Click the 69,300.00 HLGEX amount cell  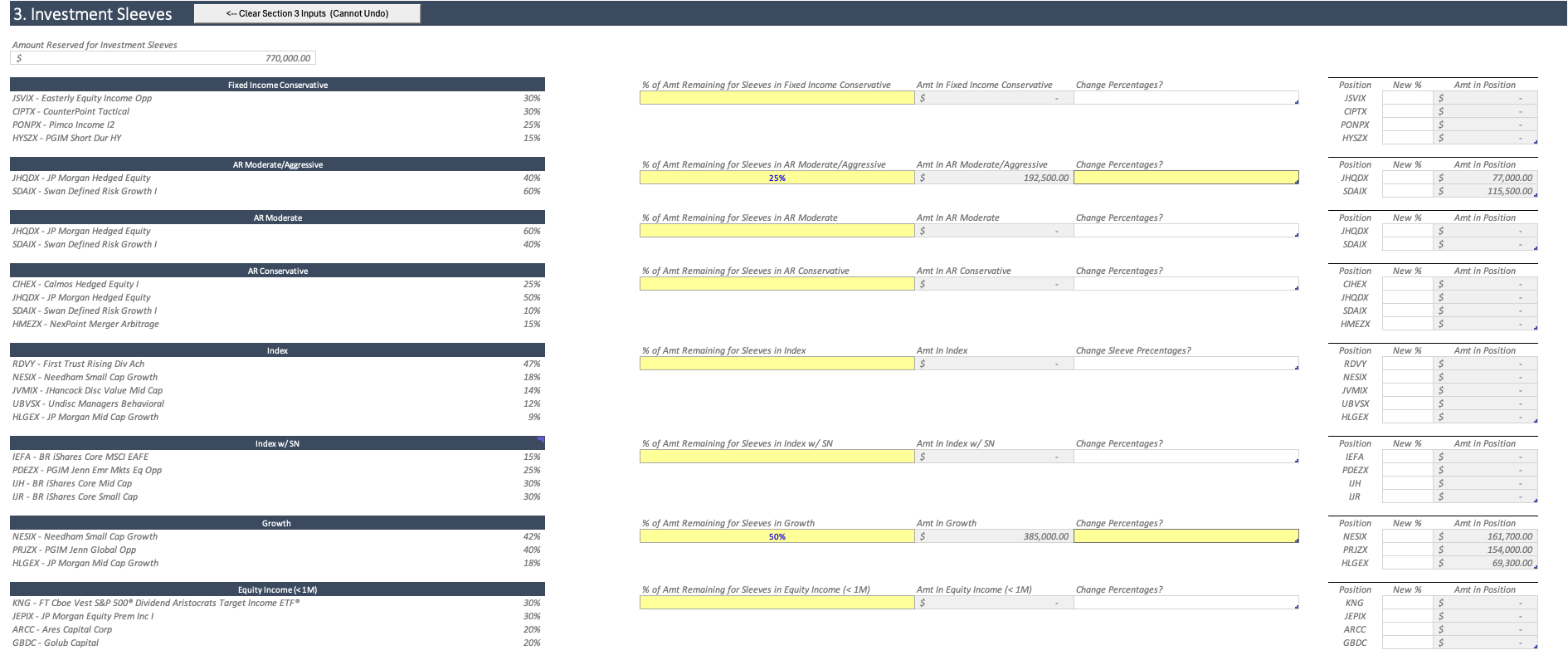1485,563
